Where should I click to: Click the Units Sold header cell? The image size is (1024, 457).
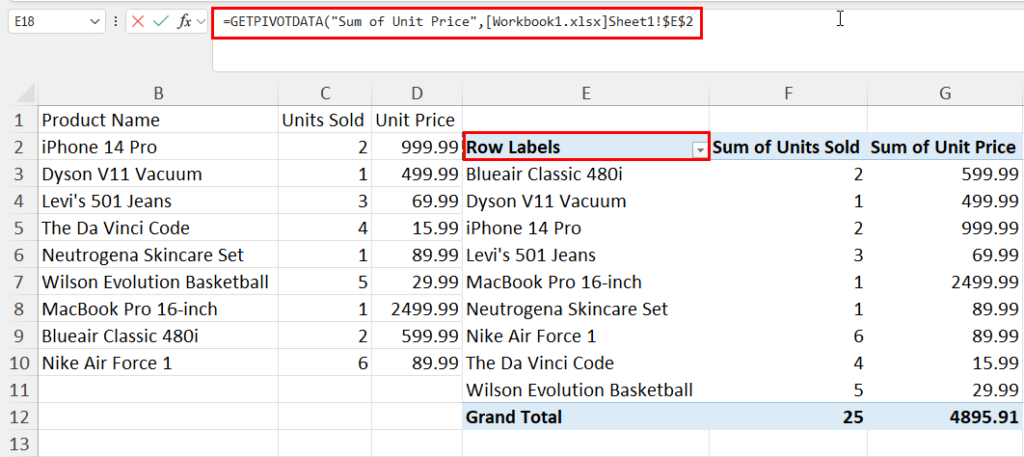pyautogui.click(x=325, y=120)
